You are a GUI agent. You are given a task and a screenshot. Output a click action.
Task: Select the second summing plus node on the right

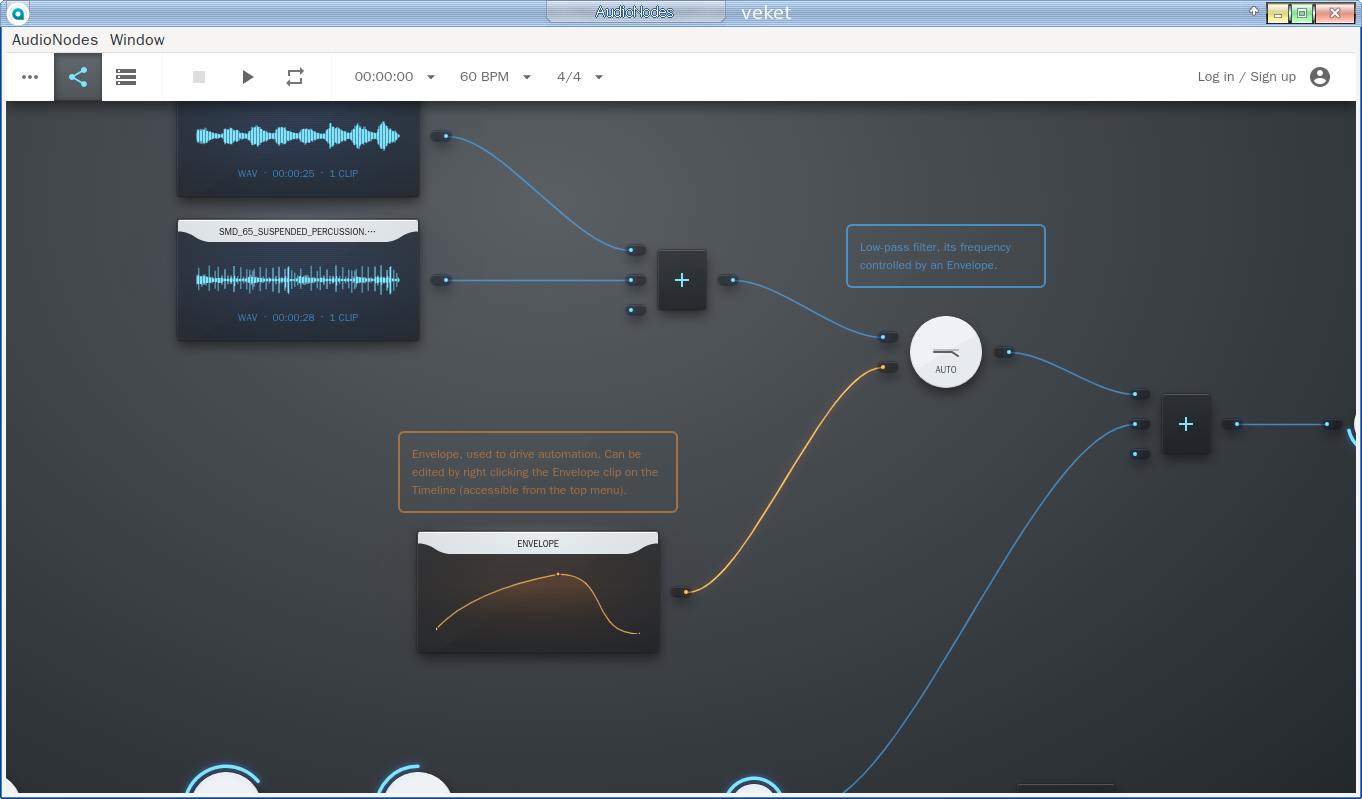tap(1186, 424)
